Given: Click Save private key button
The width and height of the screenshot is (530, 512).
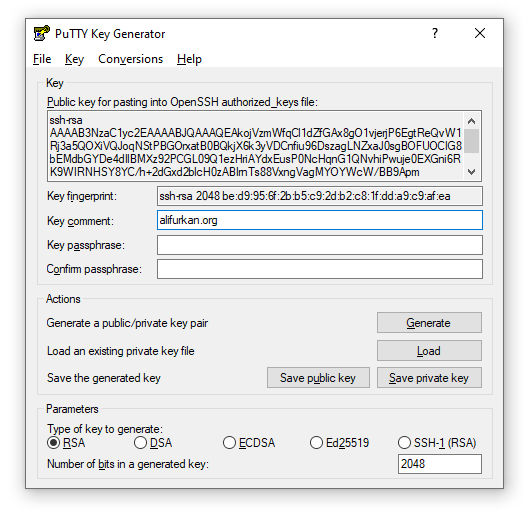Looking at the screenshot, I should pos(429,378).
